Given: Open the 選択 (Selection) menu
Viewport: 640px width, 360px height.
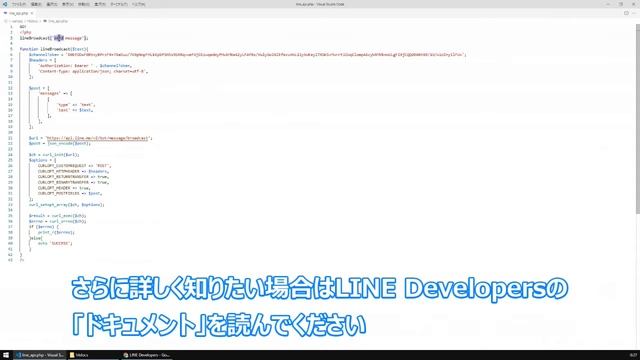Looking at the screenshot, I should (x=52, y=4).
